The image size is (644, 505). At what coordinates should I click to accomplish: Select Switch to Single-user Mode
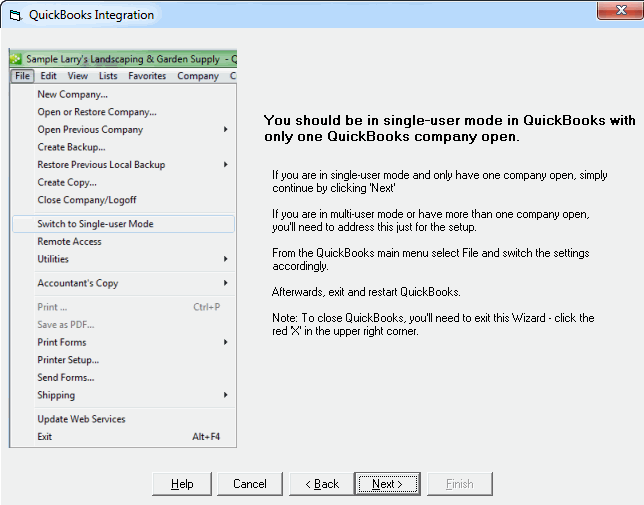124,224
